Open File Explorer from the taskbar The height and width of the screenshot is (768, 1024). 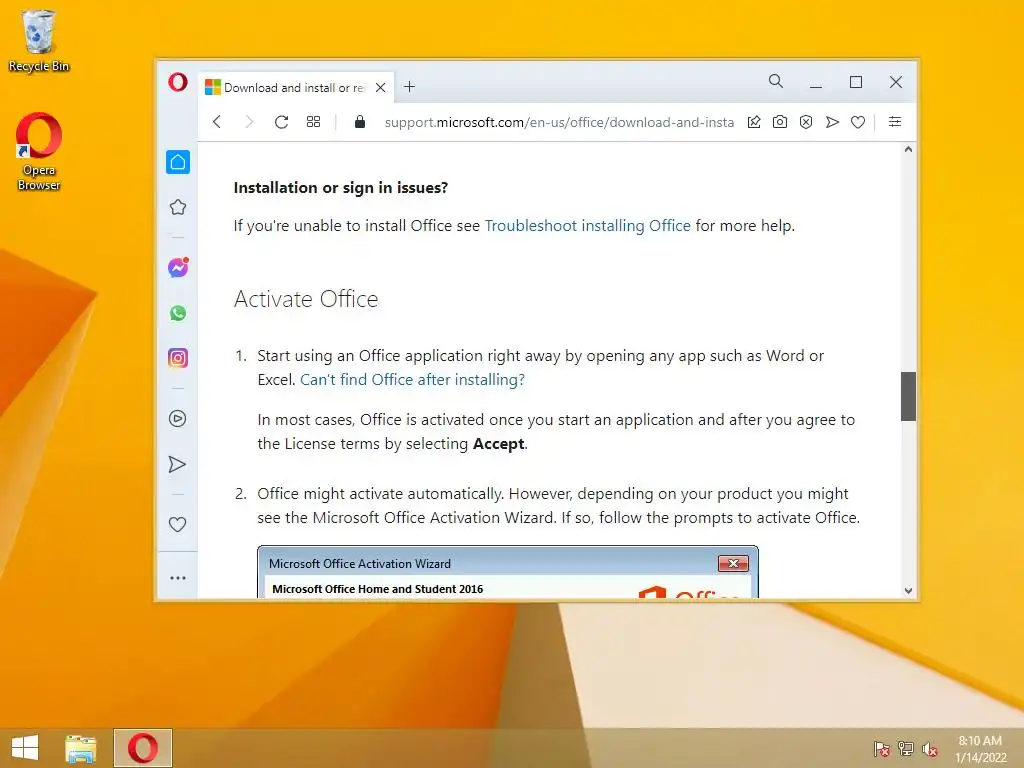coord(81,748)
